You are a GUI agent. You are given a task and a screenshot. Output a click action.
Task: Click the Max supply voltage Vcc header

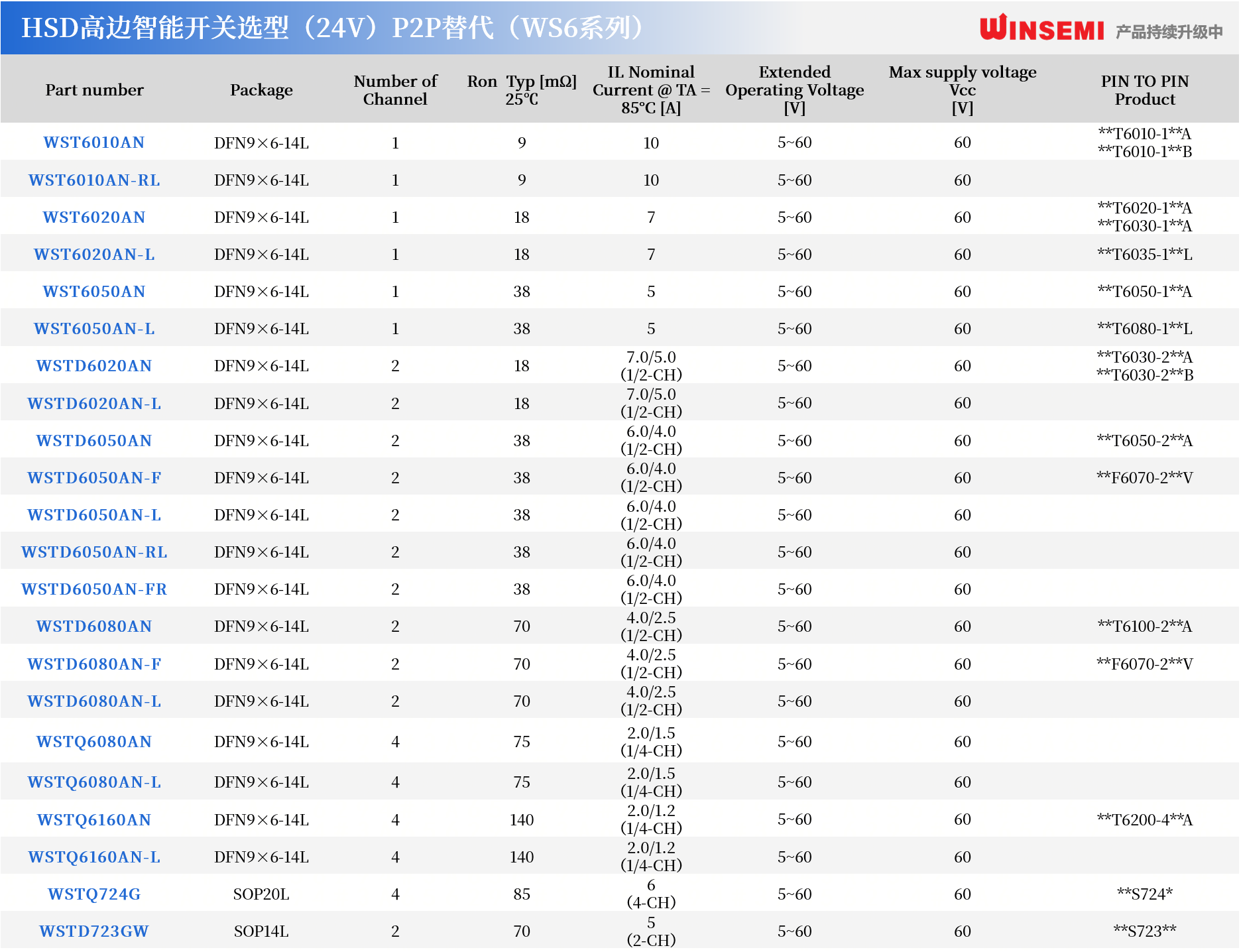(962, 90)
